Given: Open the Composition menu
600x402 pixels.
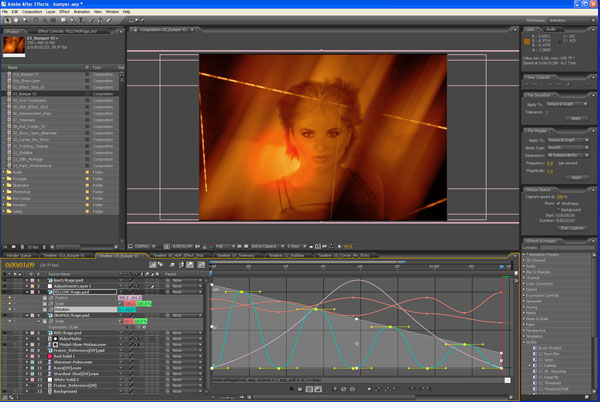Looking at the screenshot, I should point(32,12).
